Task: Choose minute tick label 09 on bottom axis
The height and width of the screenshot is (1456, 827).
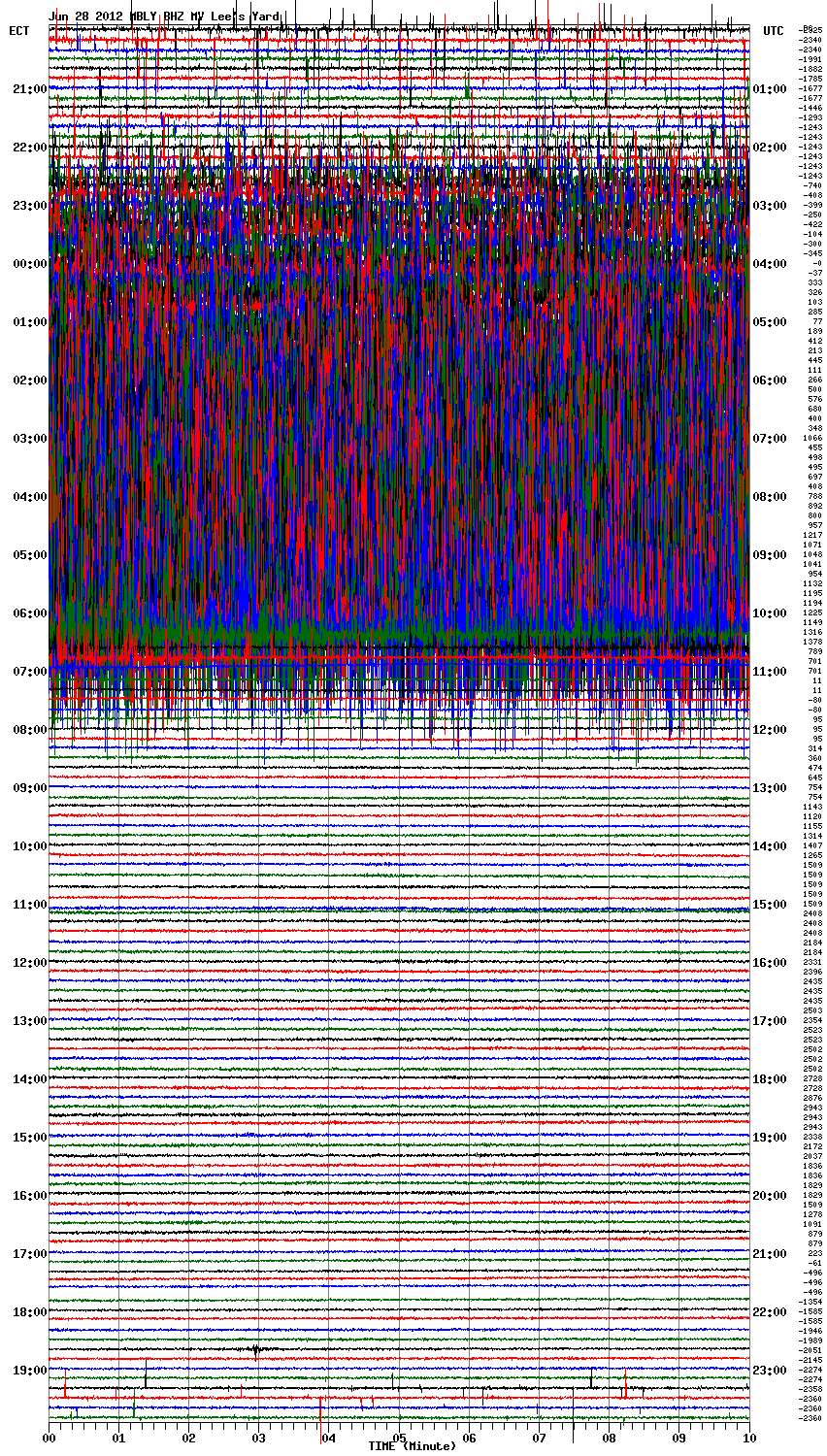Action: pos(678,1438)
